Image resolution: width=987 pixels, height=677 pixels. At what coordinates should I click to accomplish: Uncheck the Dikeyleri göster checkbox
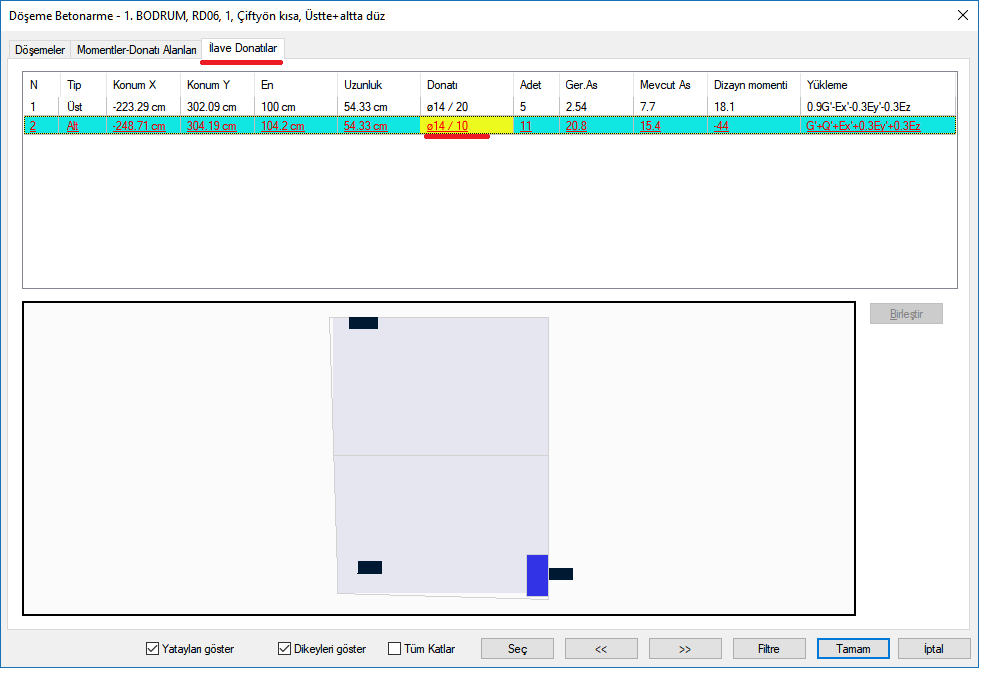(x=284, y=649)
